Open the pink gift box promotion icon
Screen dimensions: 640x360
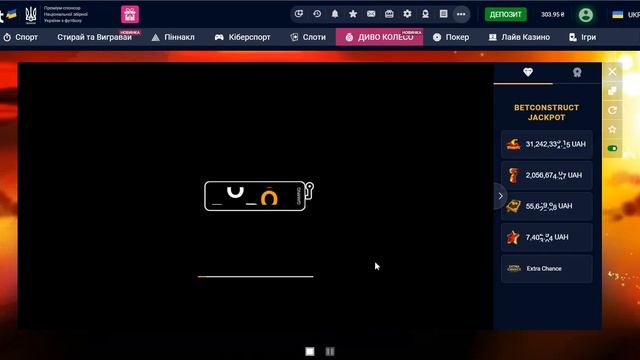tap(130, 15)
